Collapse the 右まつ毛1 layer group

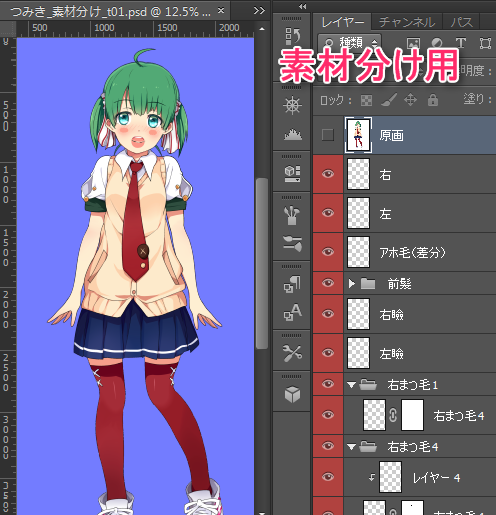pyautogui.click(x=351, y=385)
